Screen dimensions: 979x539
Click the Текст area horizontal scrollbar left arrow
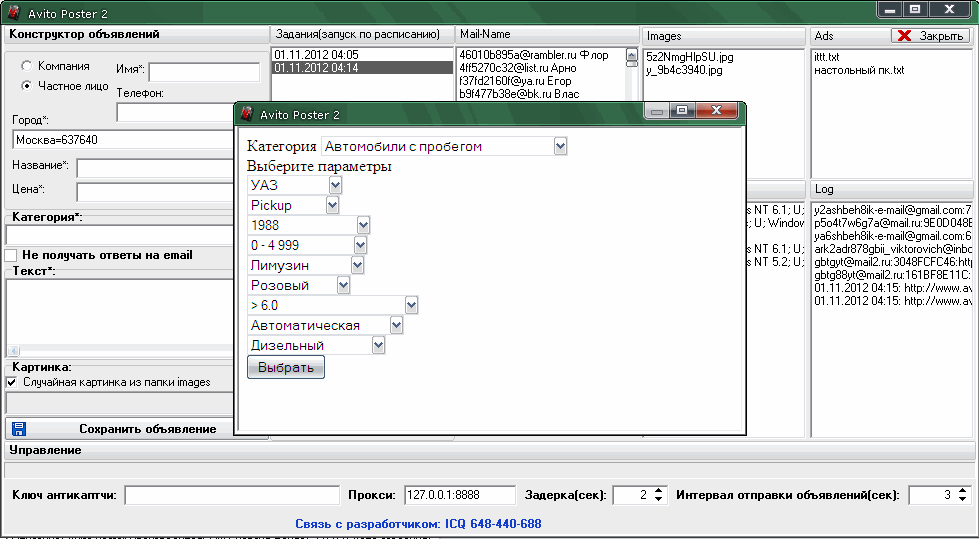click(x=13, y=351)
